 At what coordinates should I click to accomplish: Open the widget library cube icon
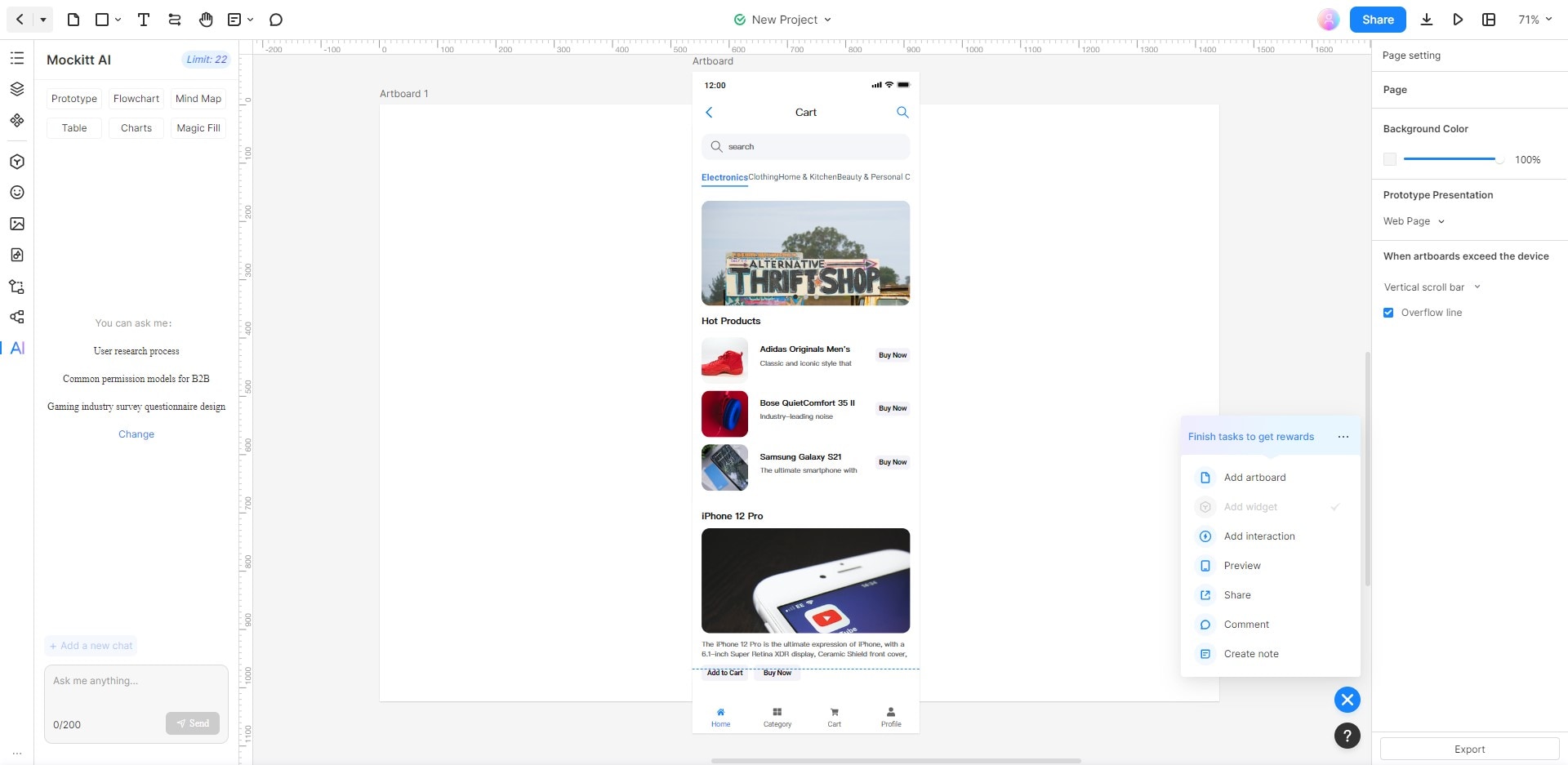coord(17,162)
